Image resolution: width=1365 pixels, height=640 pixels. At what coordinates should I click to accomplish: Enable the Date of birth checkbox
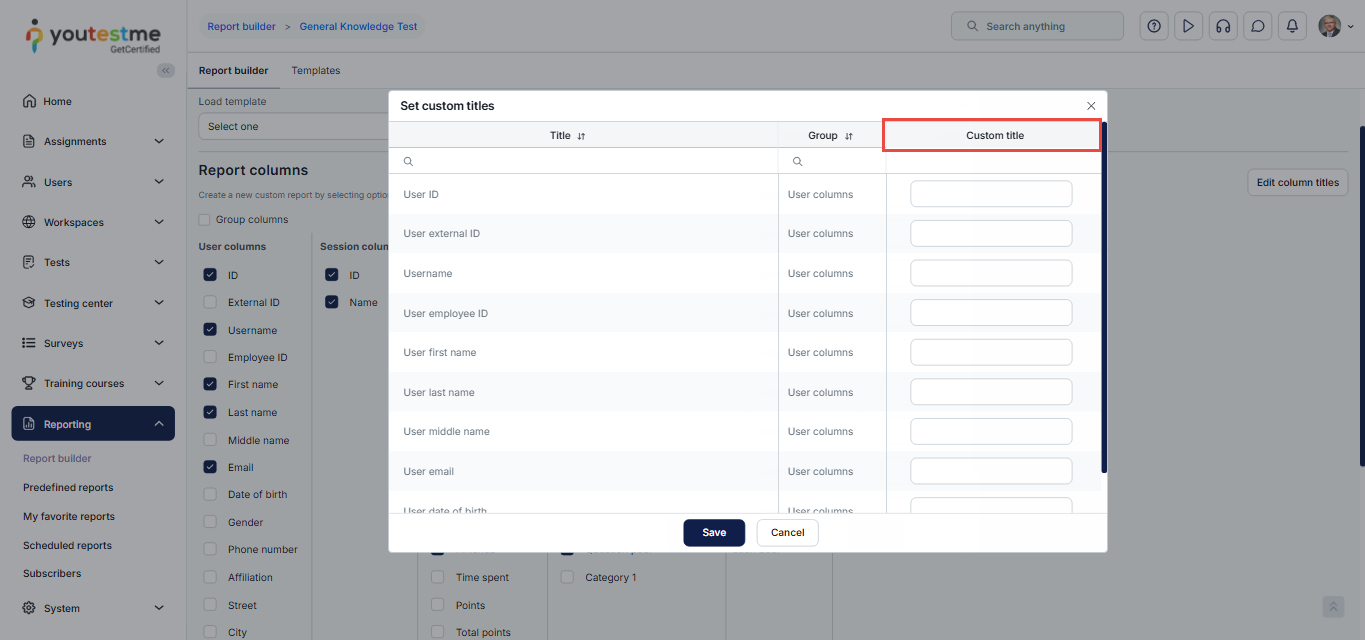point(210,494)
